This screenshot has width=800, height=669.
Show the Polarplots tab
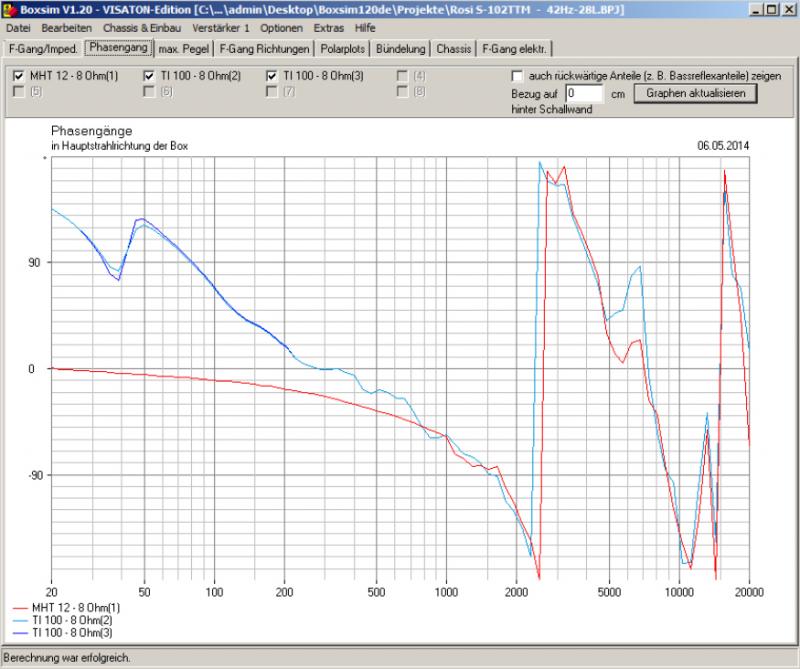point(343,48)
